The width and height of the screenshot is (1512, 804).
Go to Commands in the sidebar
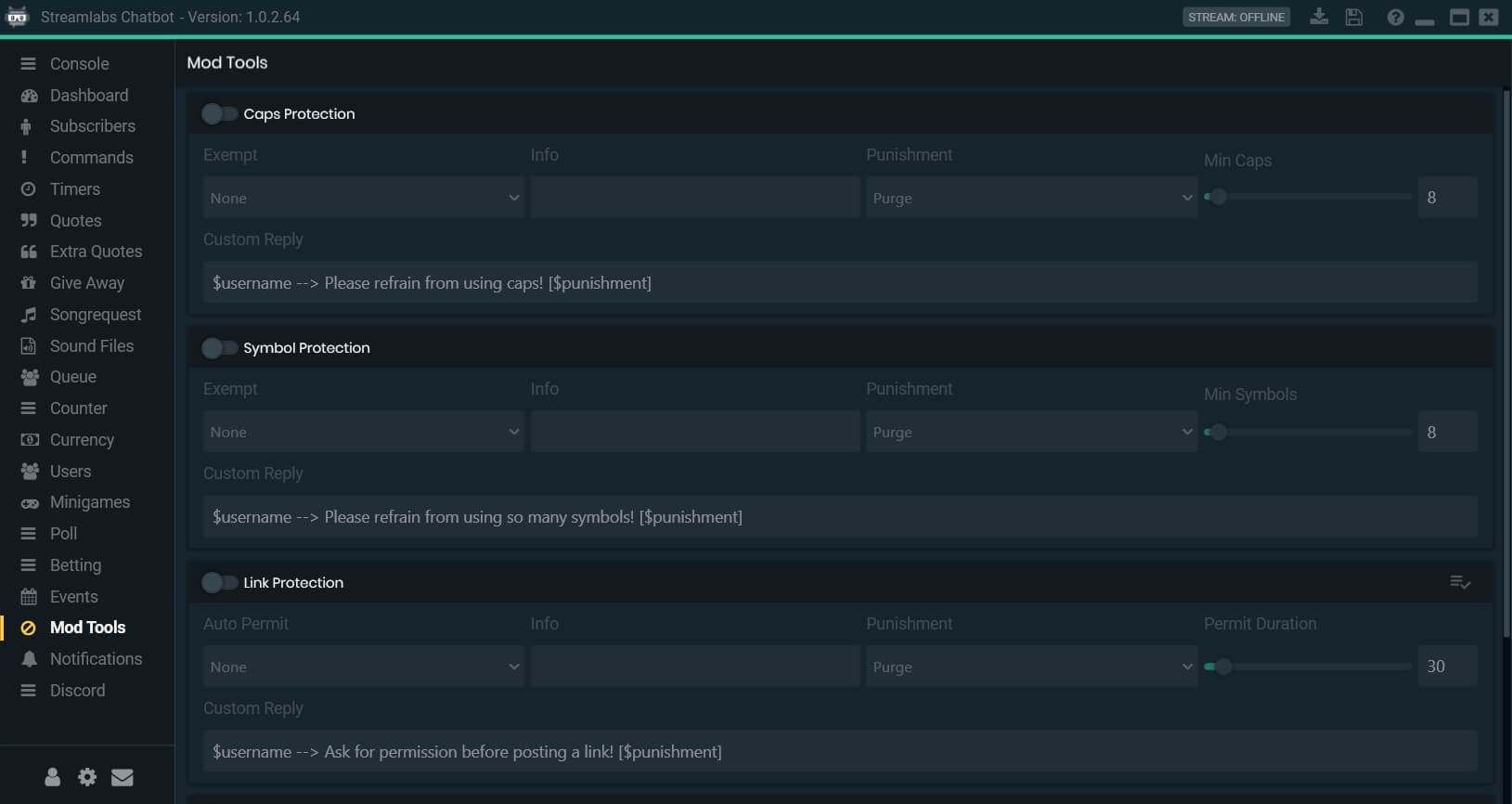click(x=91, y=158)
